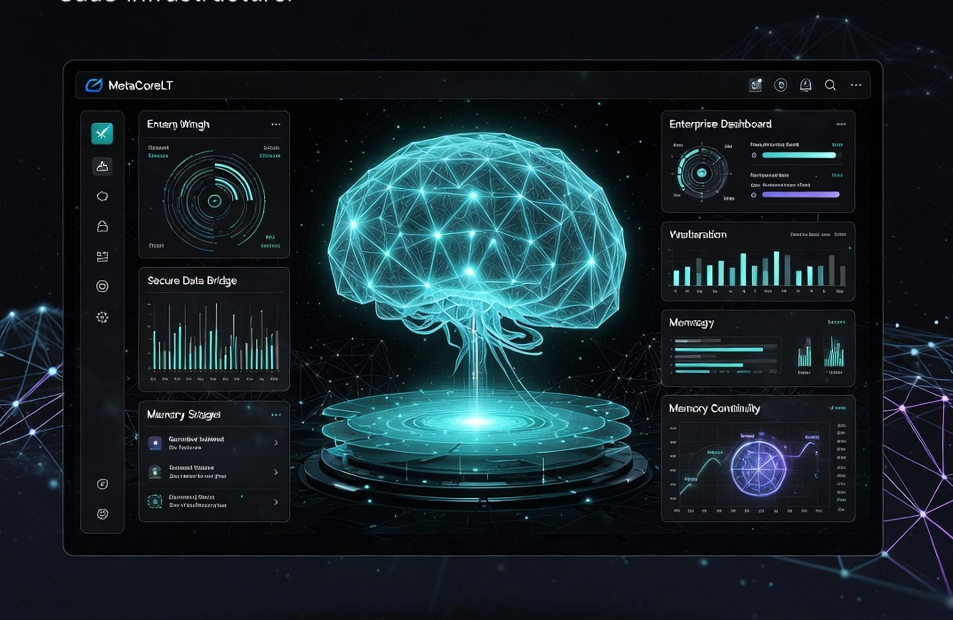Viewport: 953px width, 620px height.
Task: Select the highlighted teal sidebar icon at top
Action: (102, 133)
